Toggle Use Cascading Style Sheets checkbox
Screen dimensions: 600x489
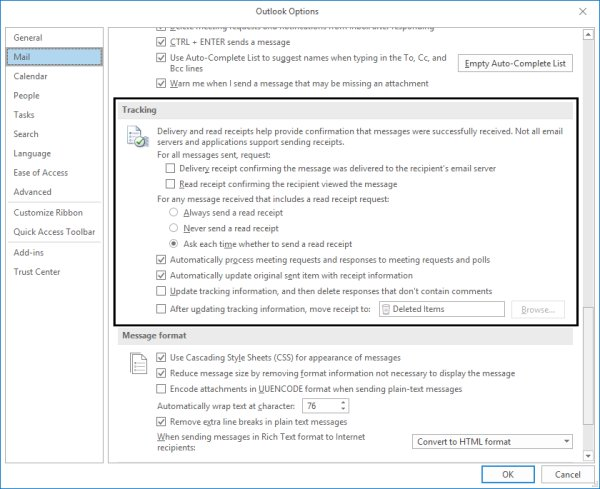pos(161,357)
